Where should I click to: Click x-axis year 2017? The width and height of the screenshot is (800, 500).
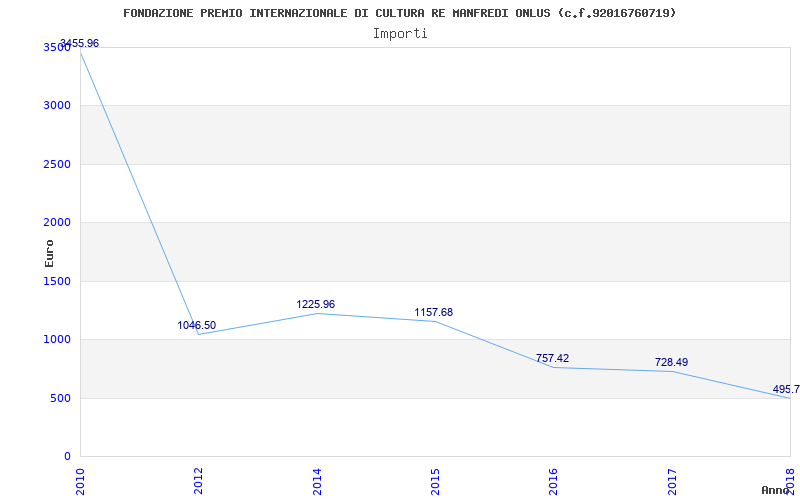(672, 482)
